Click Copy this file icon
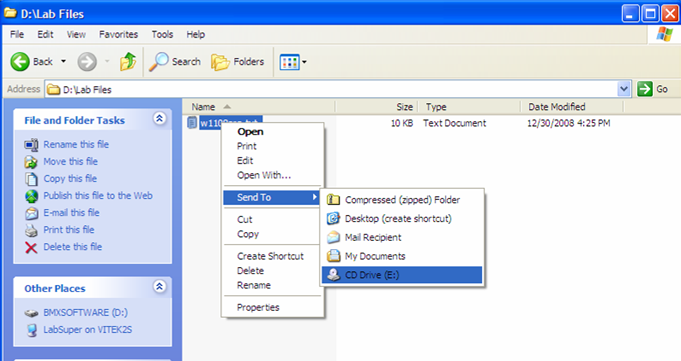 tap(31, 179)
